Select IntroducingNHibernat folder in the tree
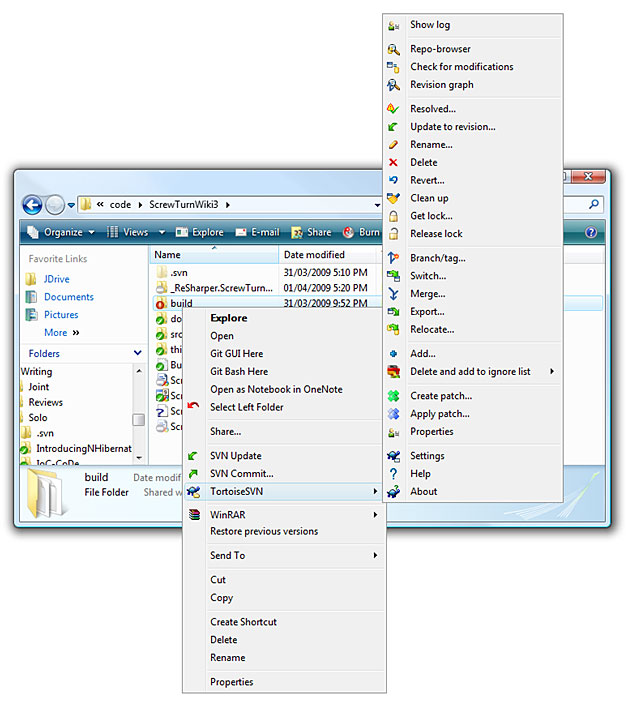The height and width of the screenshot is (710, 628). 84,449
